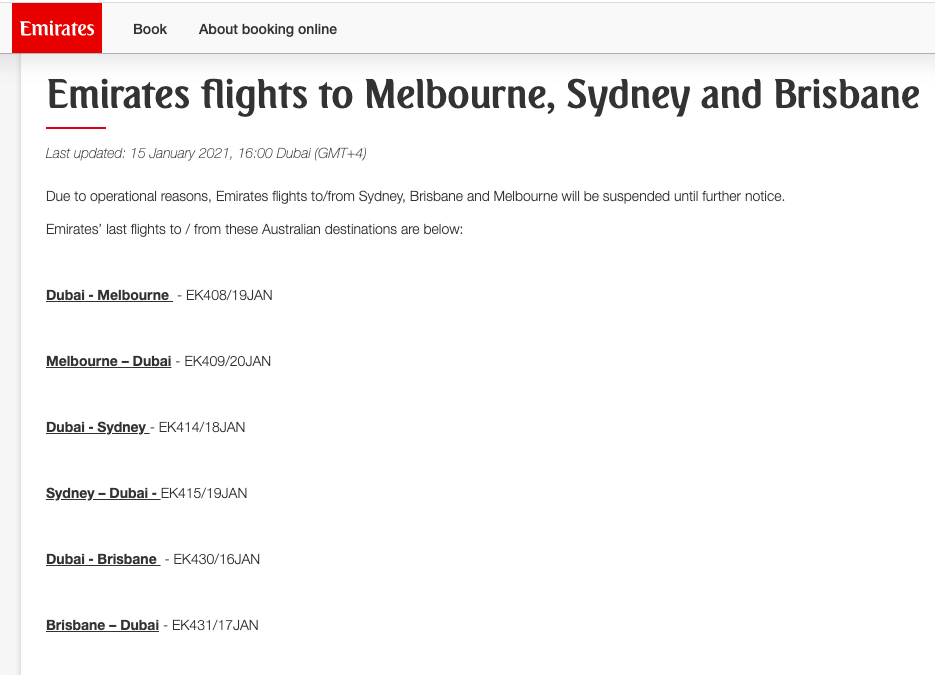Viewport: 935px width, 675px height.
Task: Click the red underline beneath the heading
Action: [76, 128]
